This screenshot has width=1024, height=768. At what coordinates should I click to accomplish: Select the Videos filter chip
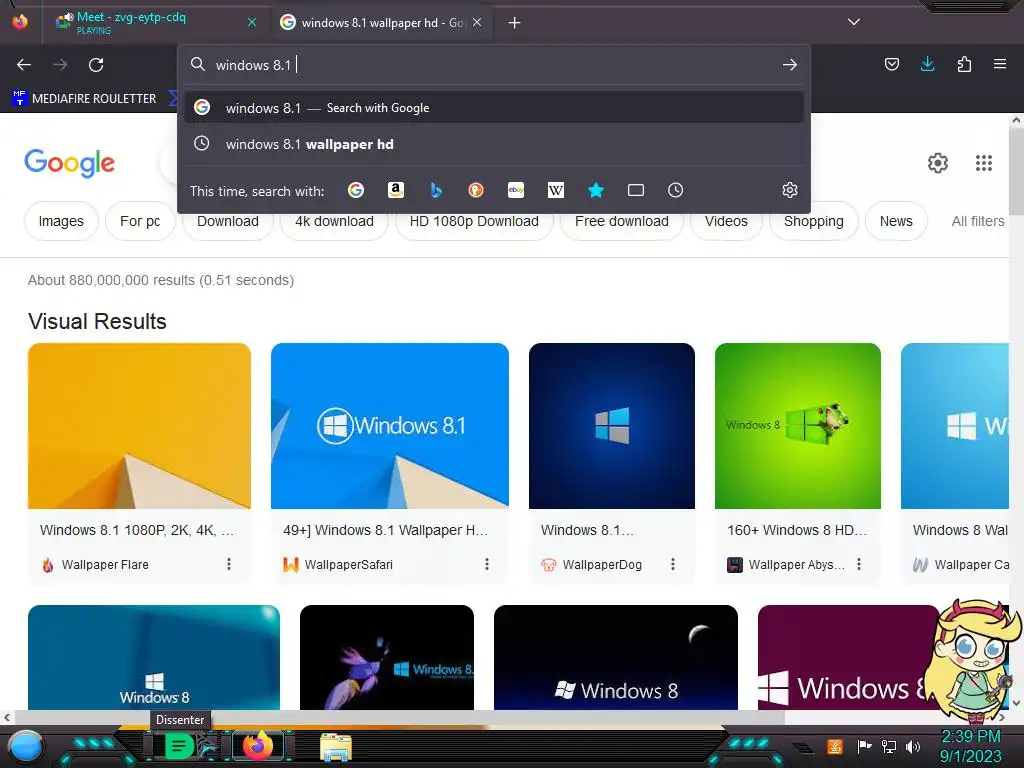[726, 221]
